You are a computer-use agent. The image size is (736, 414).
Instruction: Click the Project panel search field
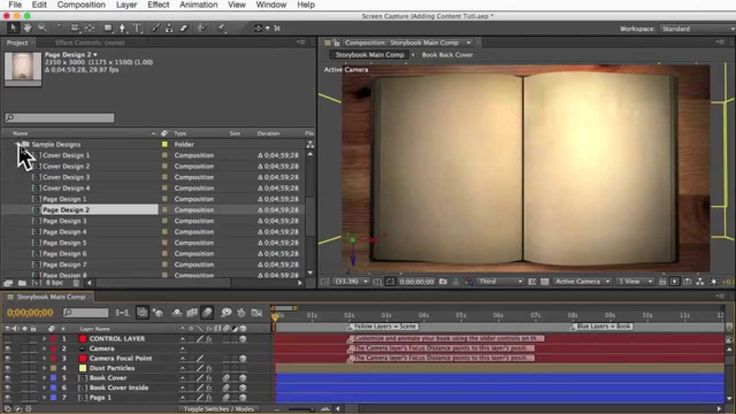point(60,118)
